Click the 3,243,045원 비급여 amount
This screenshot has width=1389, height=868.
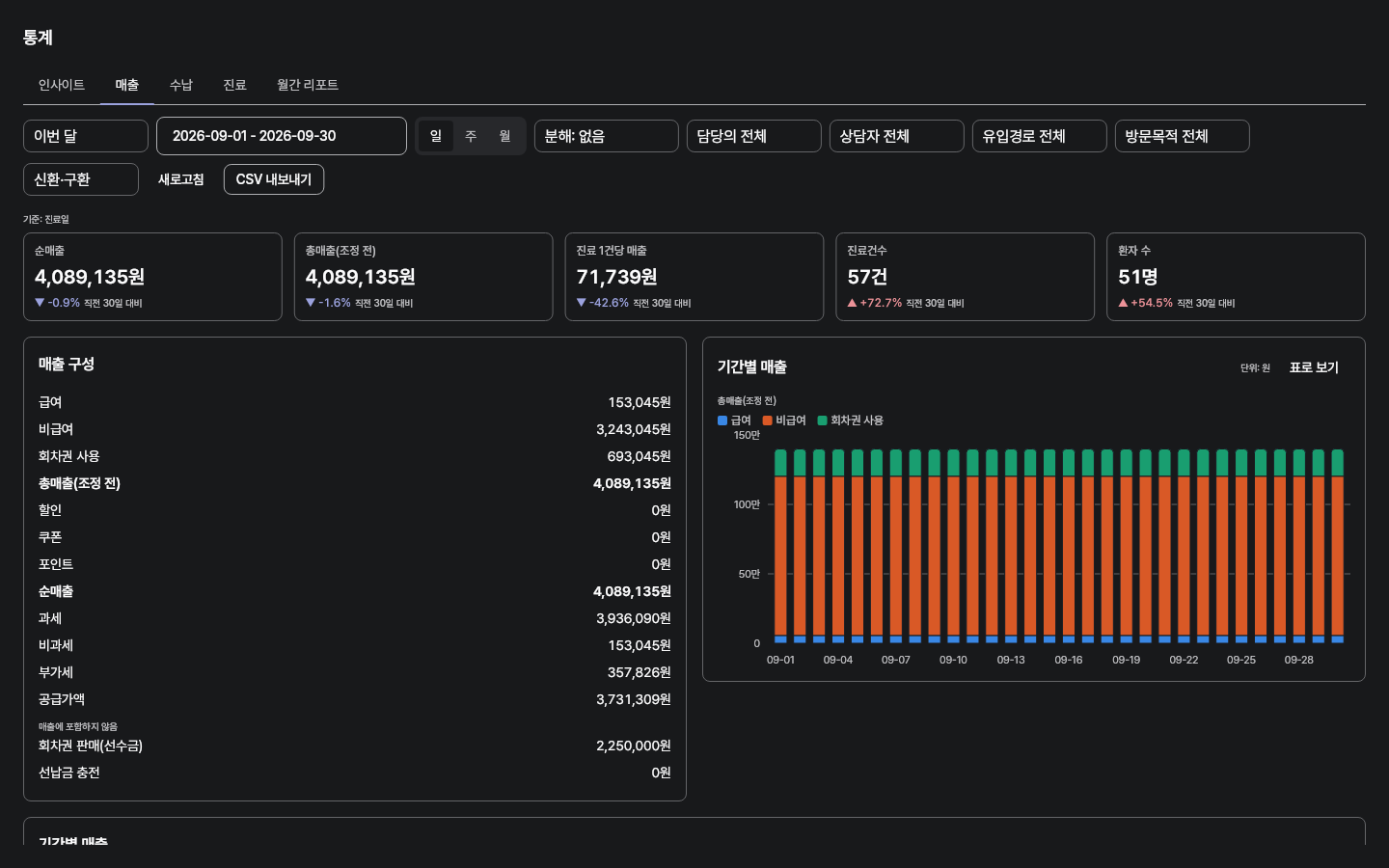coord(634,429)
